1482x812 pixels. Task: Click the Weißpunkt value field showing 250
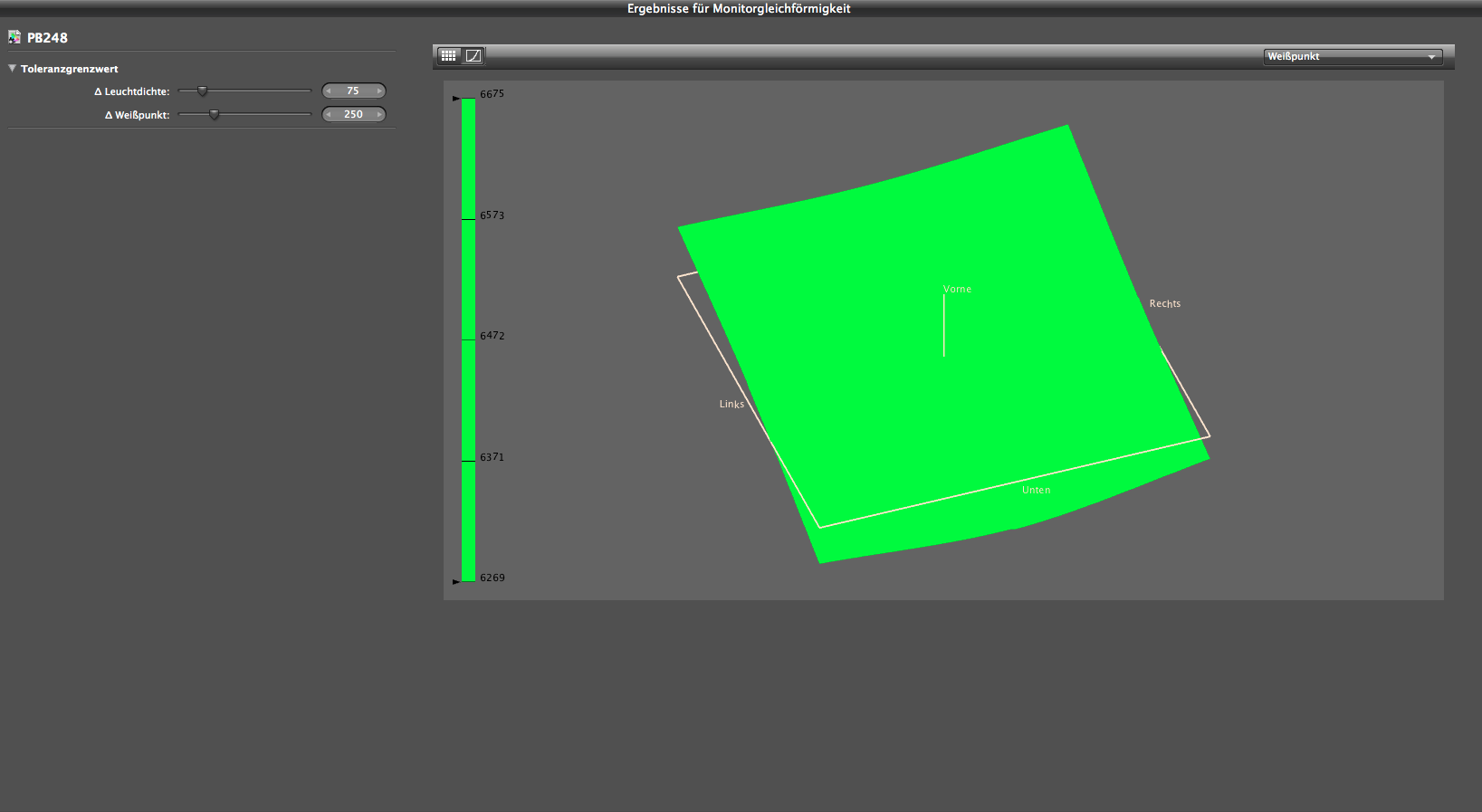(x=353, y=115)
